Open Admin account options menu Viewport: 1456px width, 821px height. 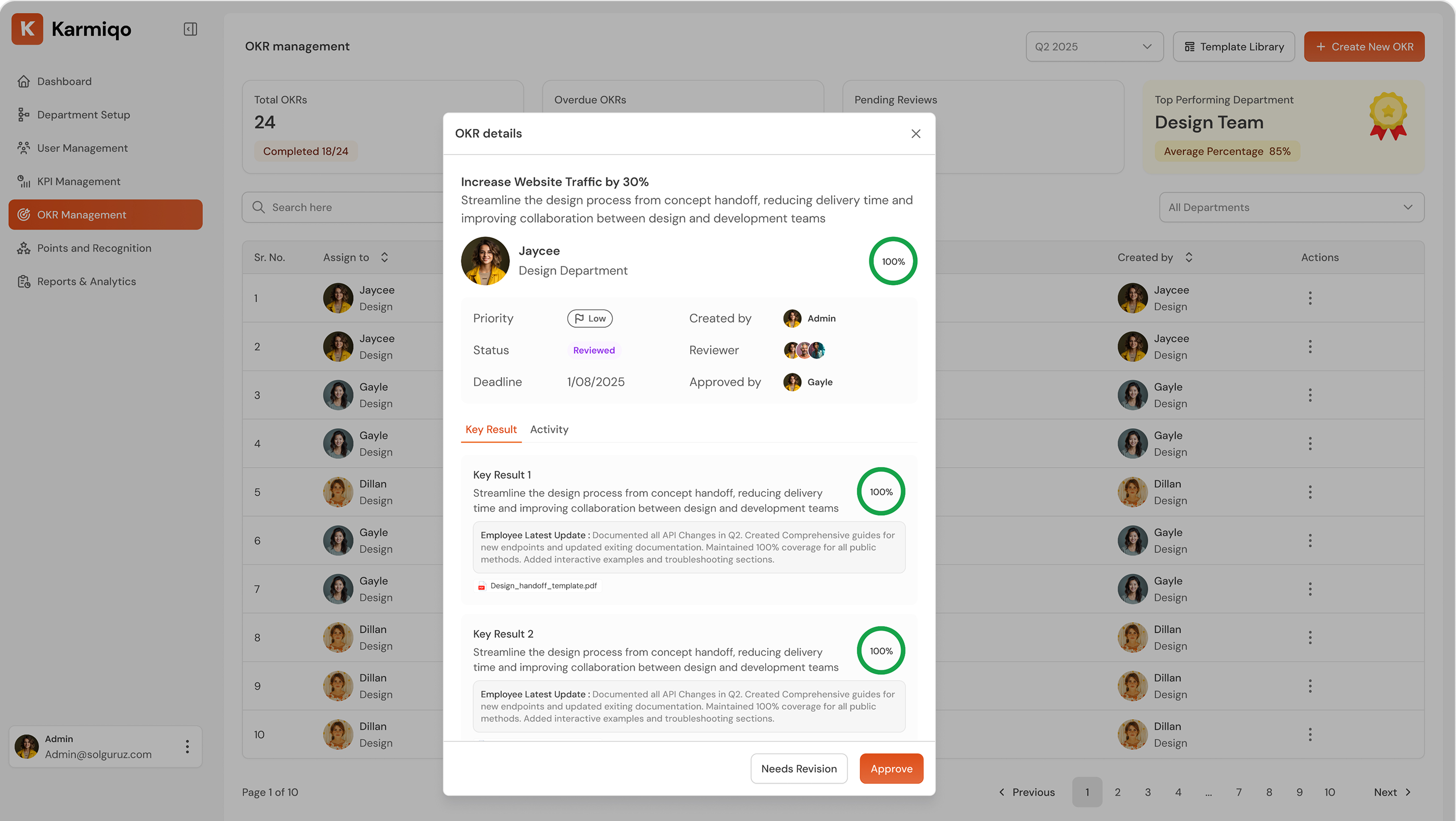187,747
